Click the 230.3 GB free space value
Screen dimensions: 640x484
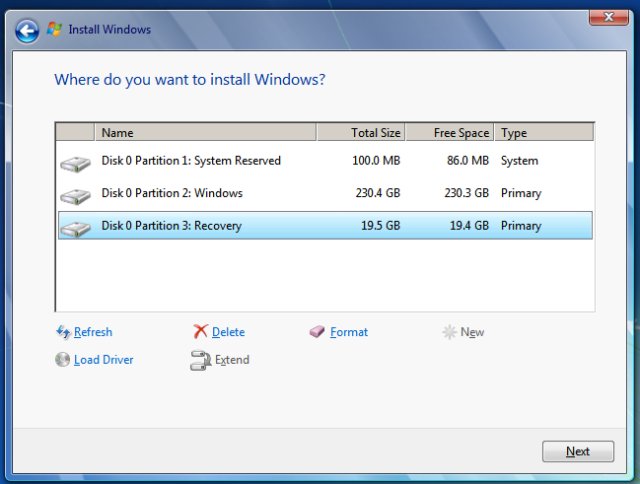467,193
